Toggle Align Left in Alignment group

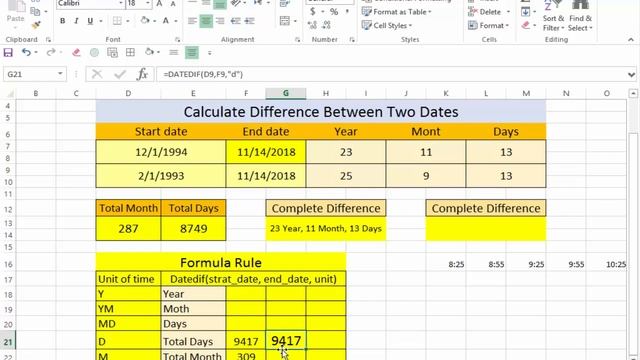[192, 21]
